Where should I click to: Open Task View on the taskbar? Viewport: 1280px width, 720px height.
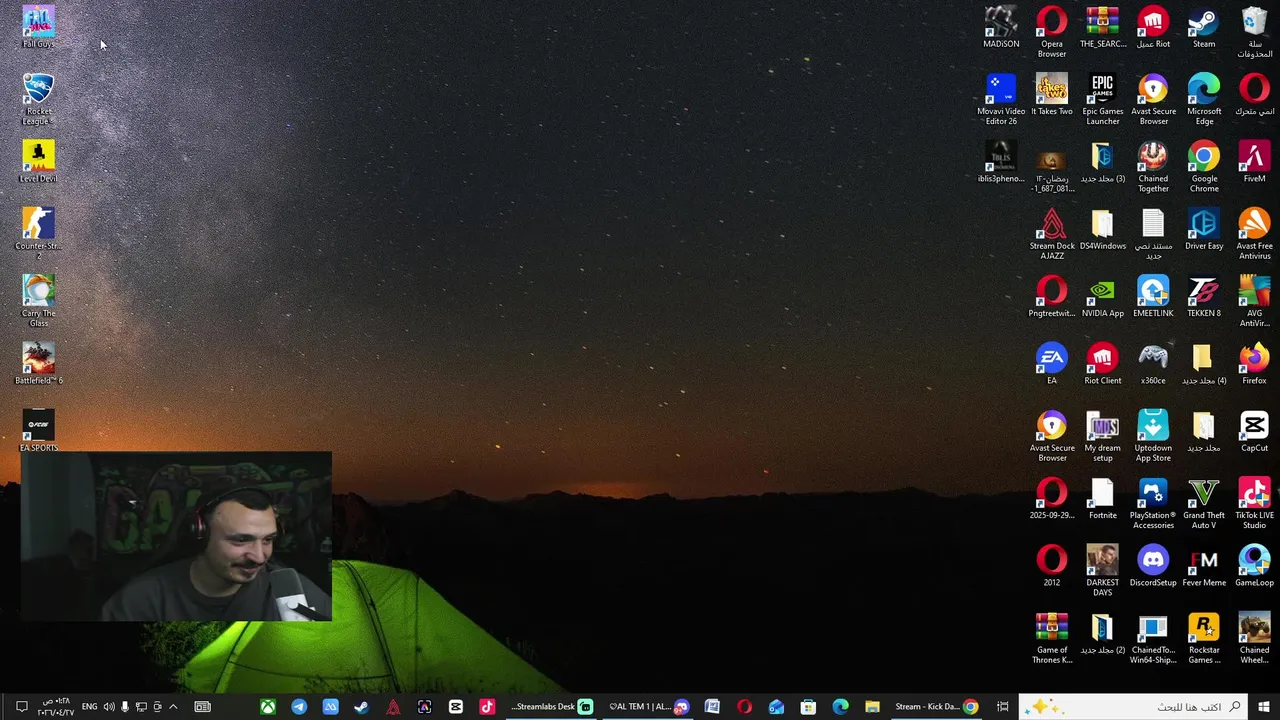click(x=1003, y=707)
